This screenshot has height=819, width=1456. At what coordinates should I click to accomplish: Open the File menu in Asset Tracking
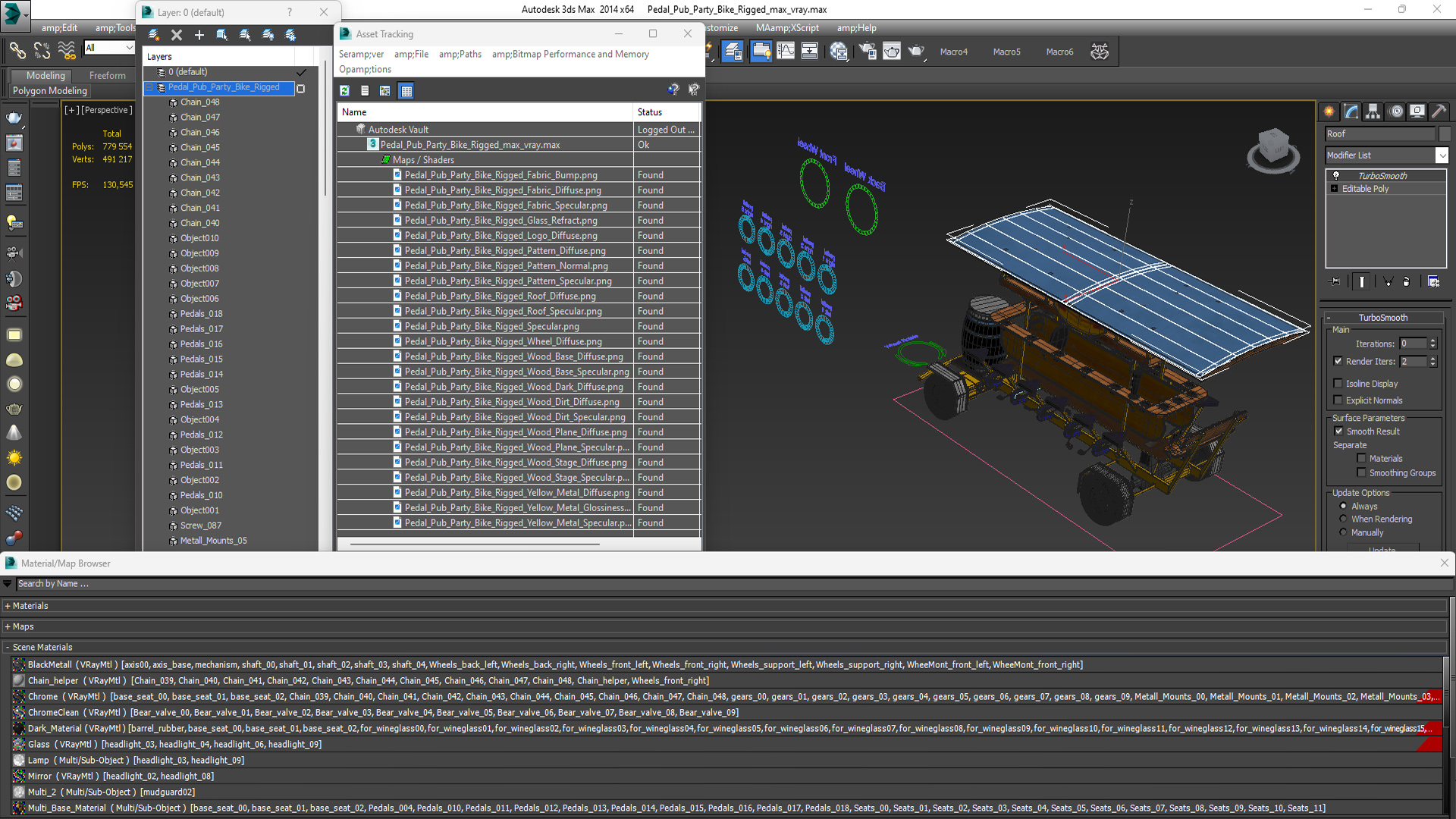click(x=411, y=54)
